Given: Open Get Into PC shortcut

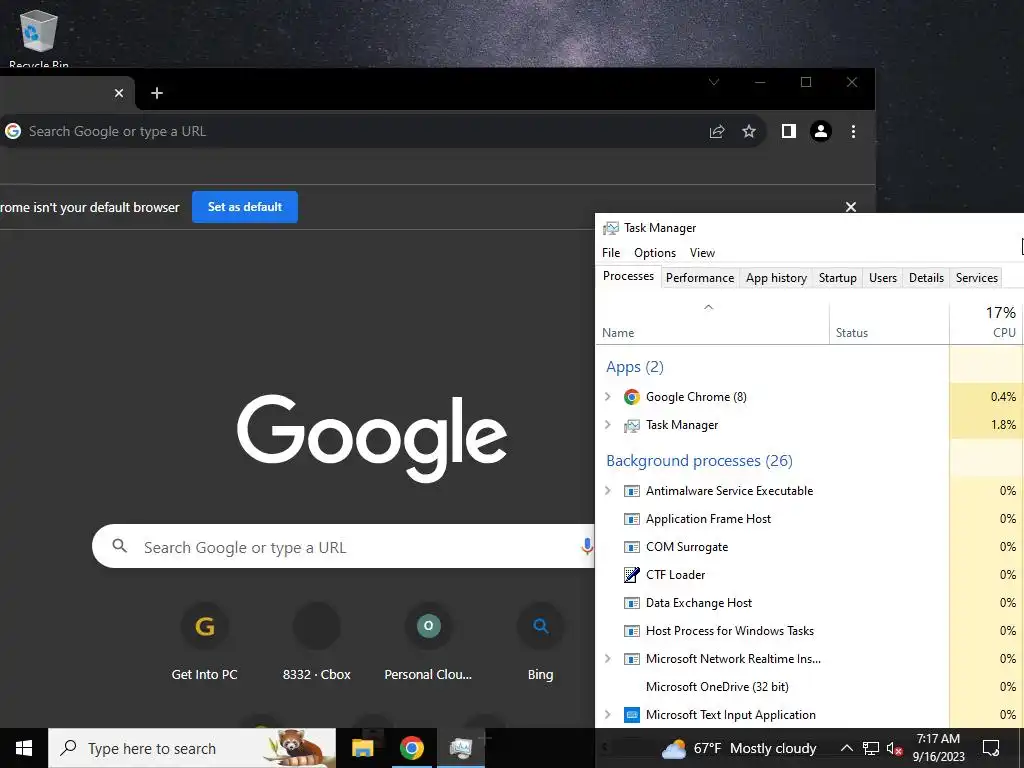Looking at the screenshot, I should coord(204,642).
